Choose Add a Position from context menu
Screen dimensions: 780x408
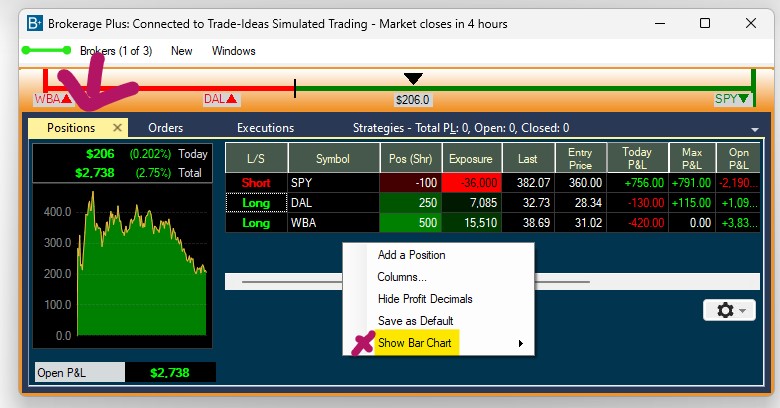(x=411, y=255)
